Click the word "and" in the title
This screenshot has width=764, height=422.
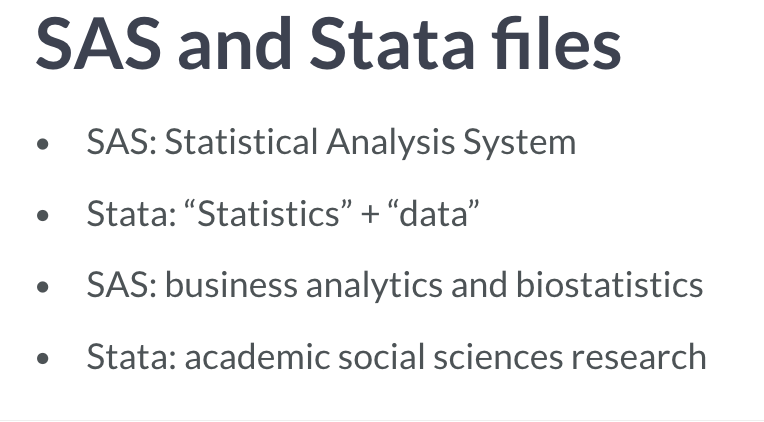(235, 45)
